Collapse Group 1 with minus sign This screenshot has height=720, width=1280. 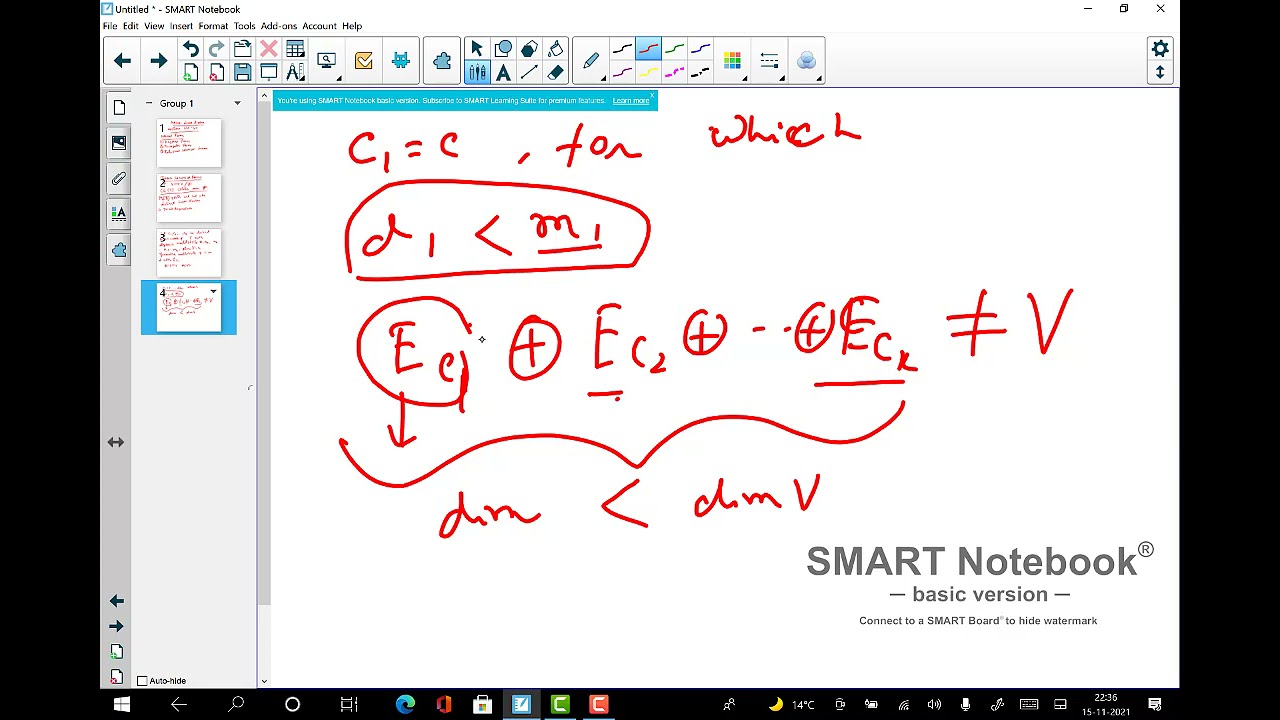(149, 103)
